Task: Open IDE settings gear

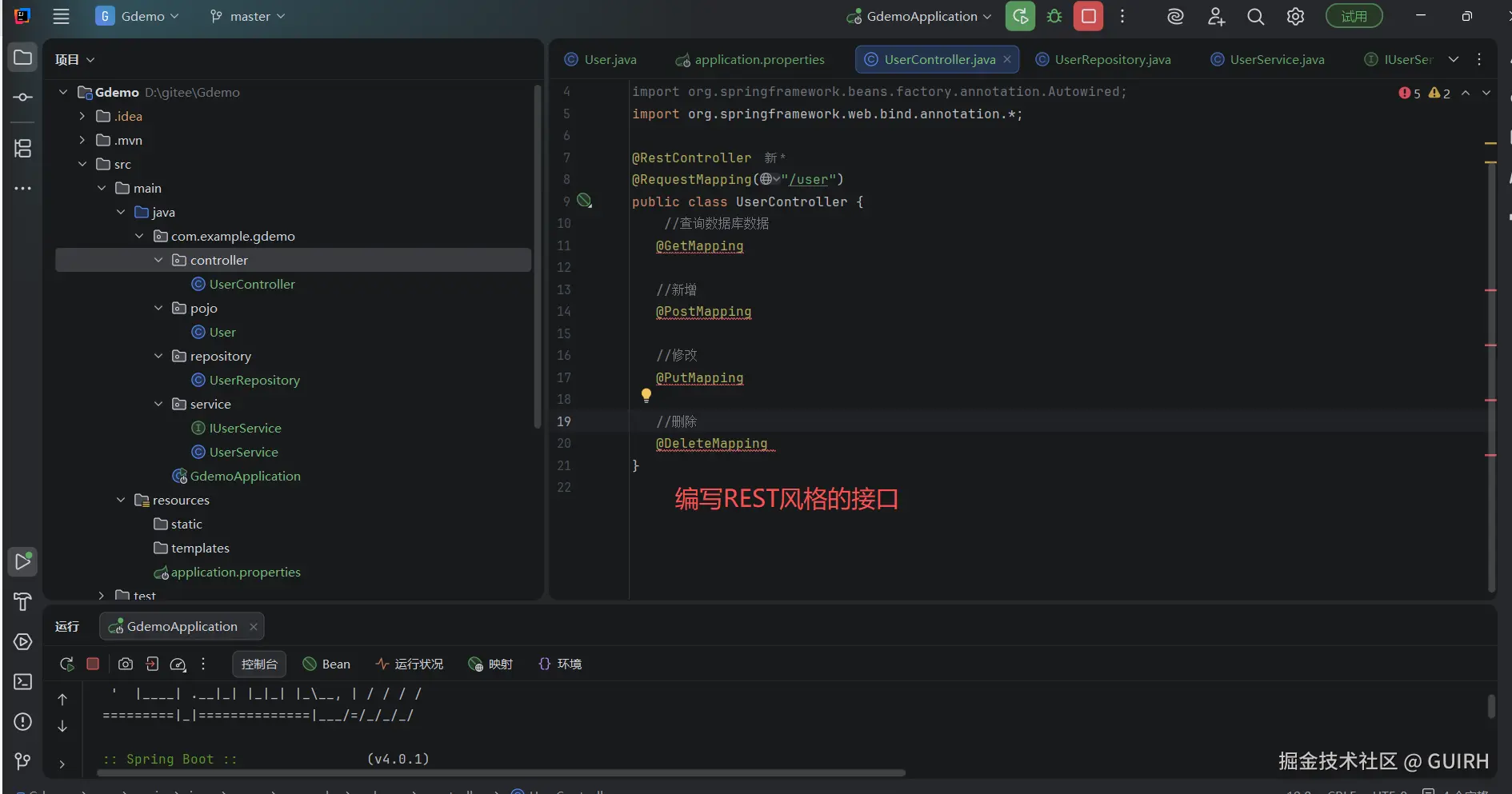Action: [1295, 16]
